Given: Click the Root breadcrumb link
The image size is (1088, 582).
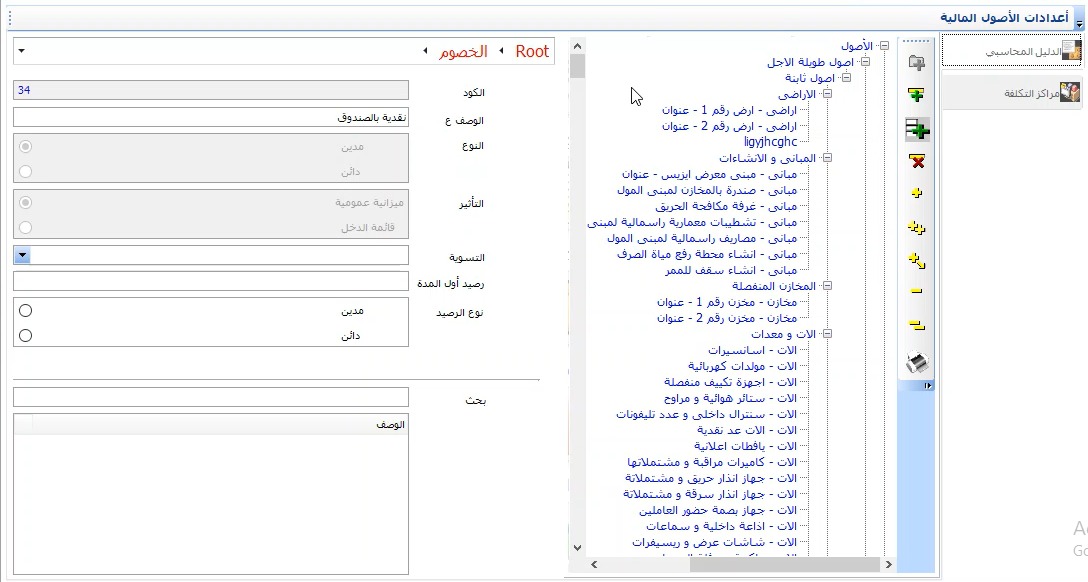Looking at the screenshot, I should pos(532,51).
